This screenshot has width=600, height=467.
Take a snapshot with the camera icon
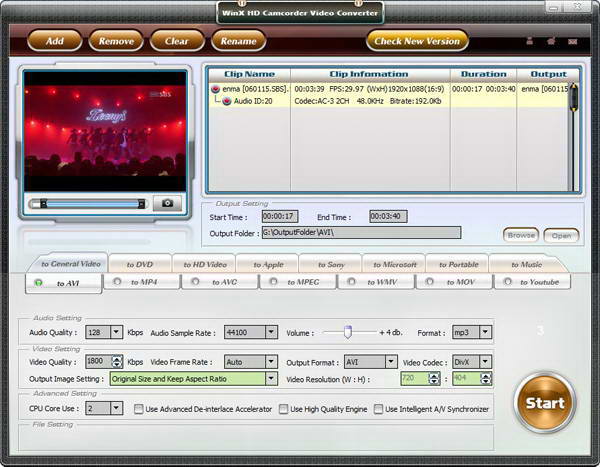tap(167, 203)
